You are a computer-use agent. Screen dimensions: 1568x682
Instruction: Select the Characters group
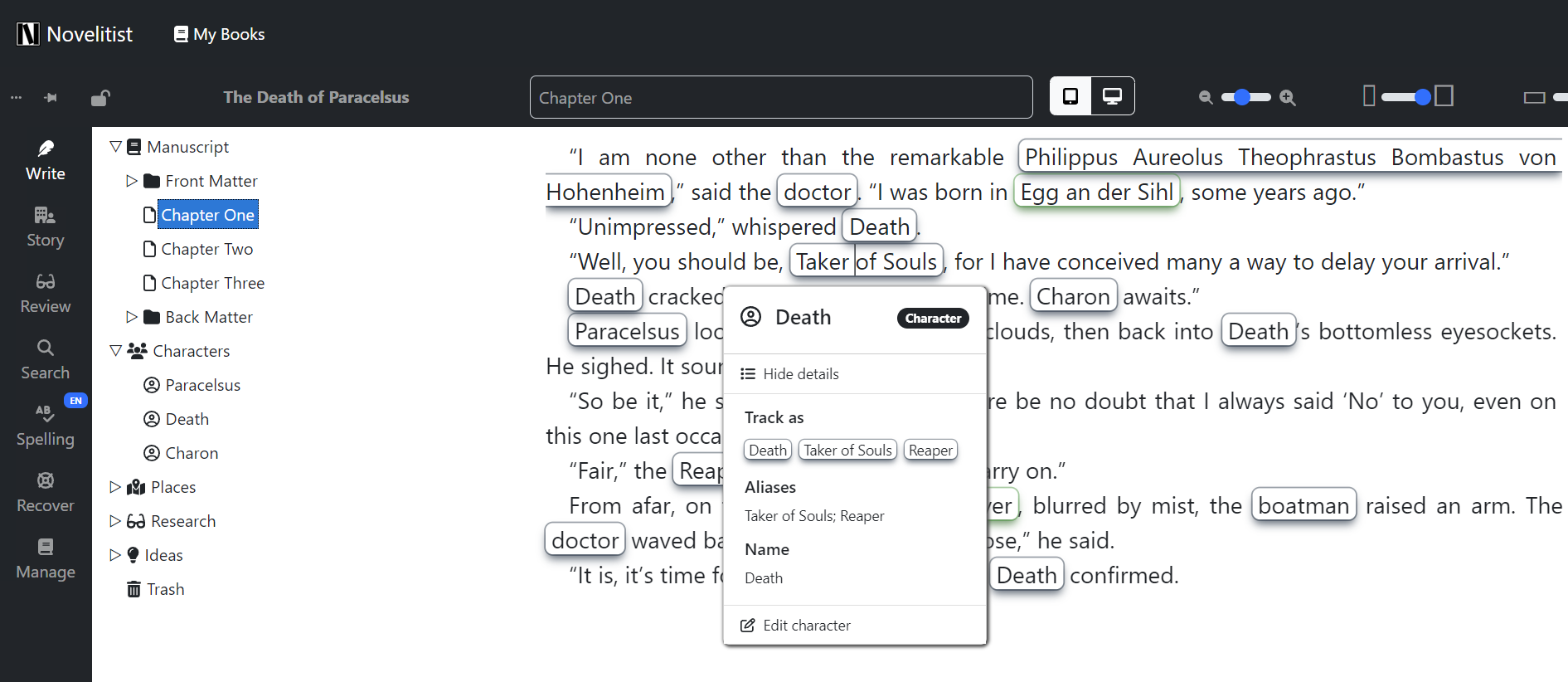click(x=178, y=351)
